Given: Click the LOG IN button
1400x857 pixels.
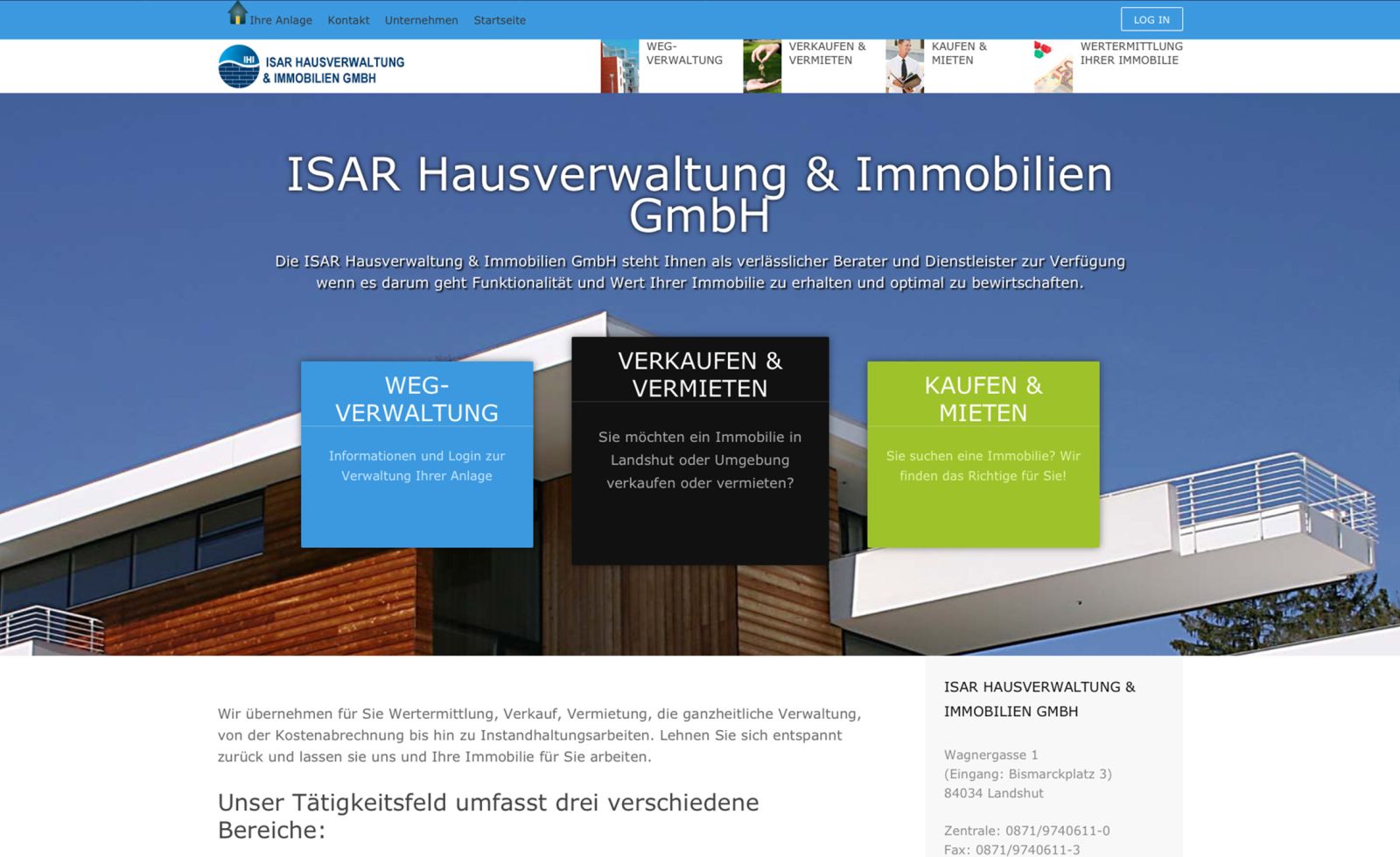Looking at the screenshot, I should coord(1151,19).
